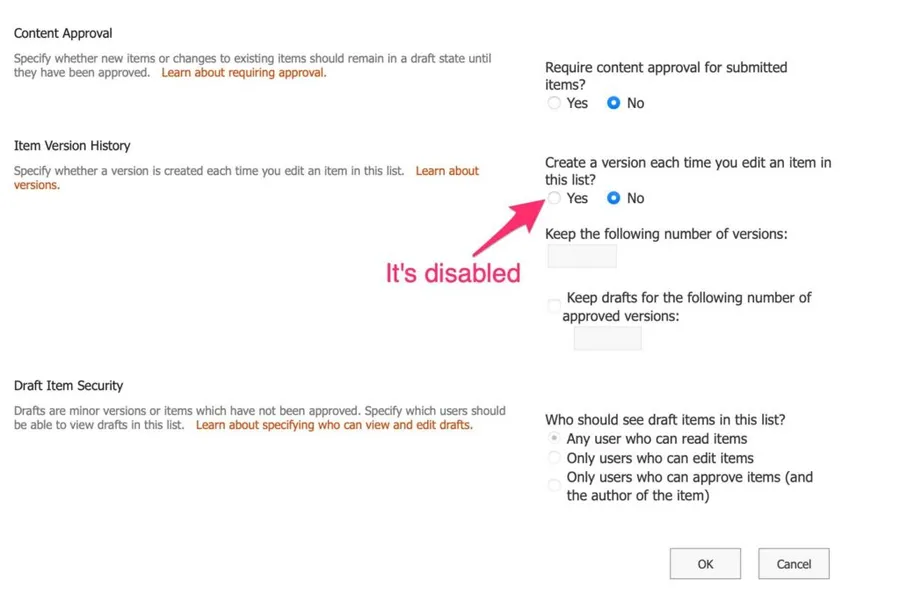
Task: Click the Item Version History heading
Action: (72, 146)
